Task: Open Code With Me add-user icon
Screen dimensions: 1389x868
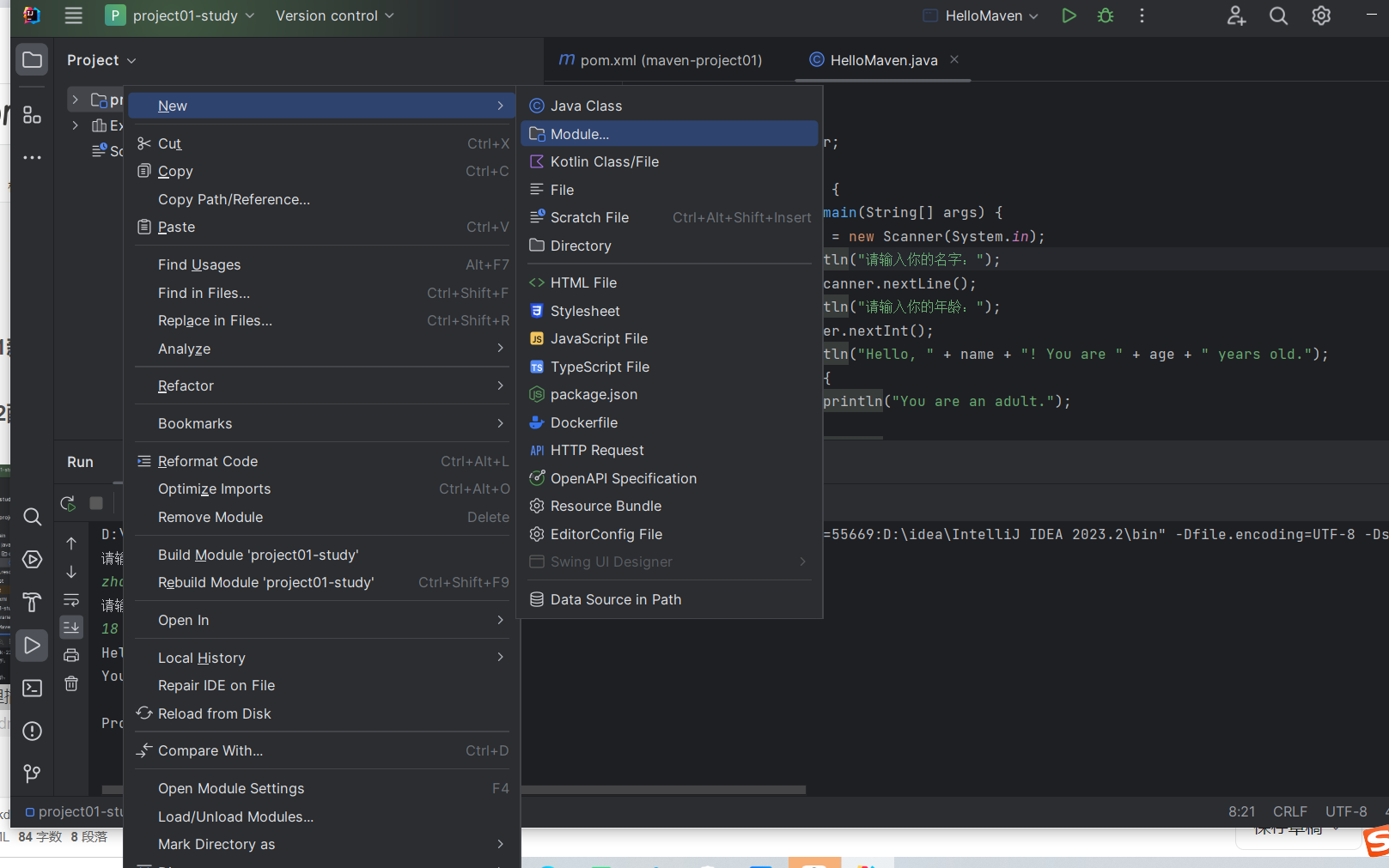Action: (x=1236, y=15)
